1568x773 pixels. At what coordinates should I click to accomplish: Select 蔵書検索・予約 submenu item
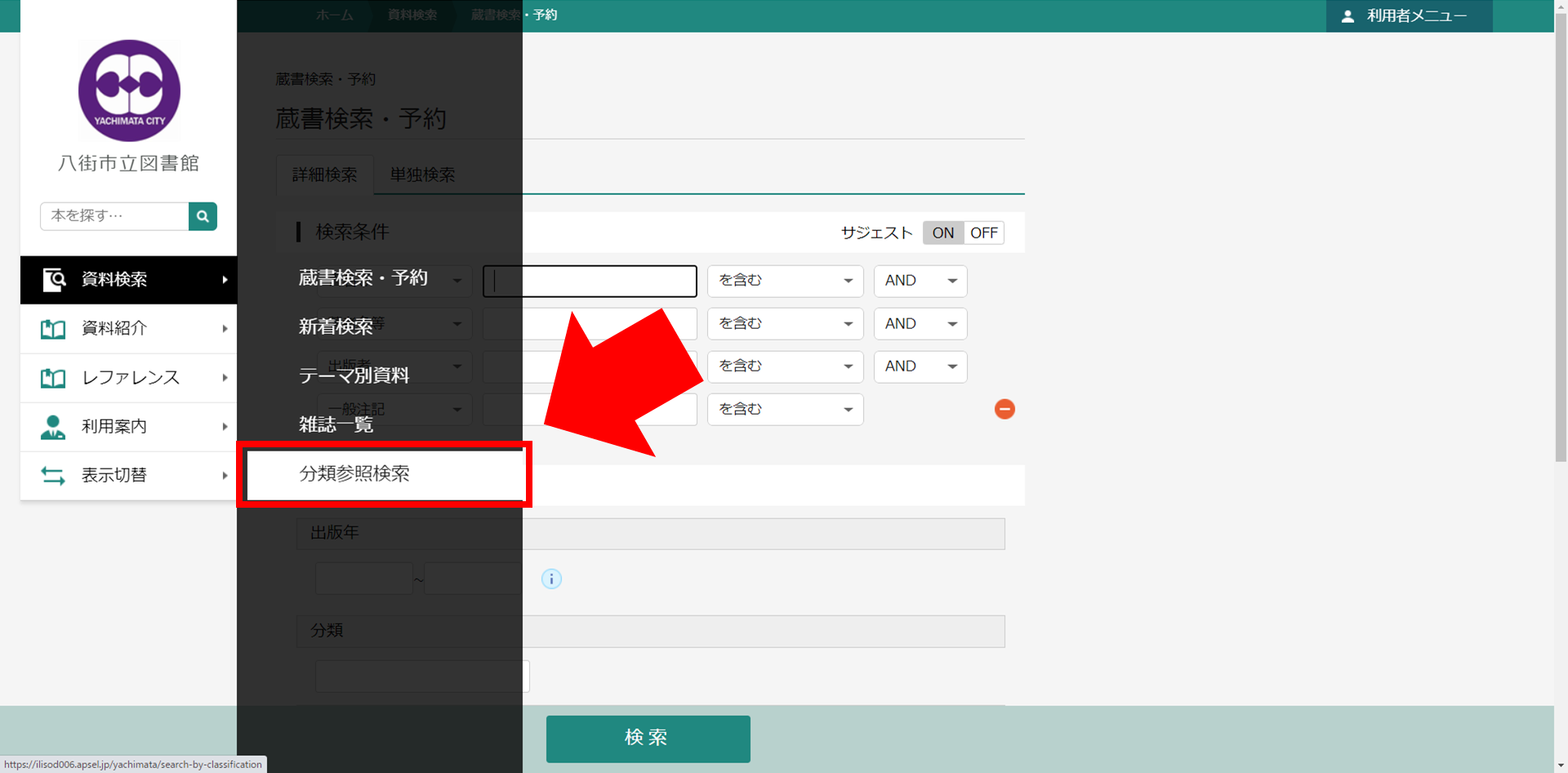click(x=363, y=278)
